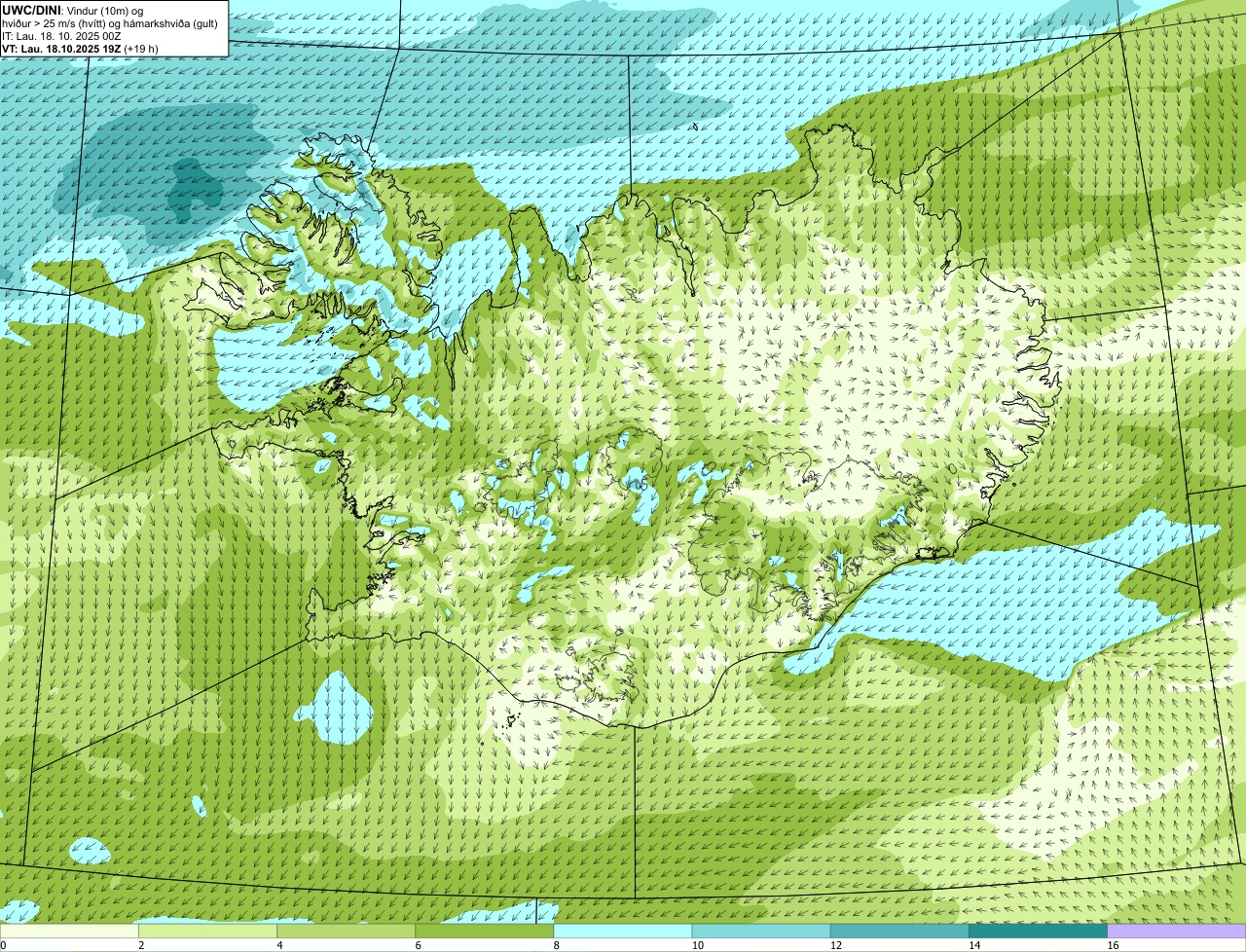Click the legend scale label "6"

[x=418, y=945]
